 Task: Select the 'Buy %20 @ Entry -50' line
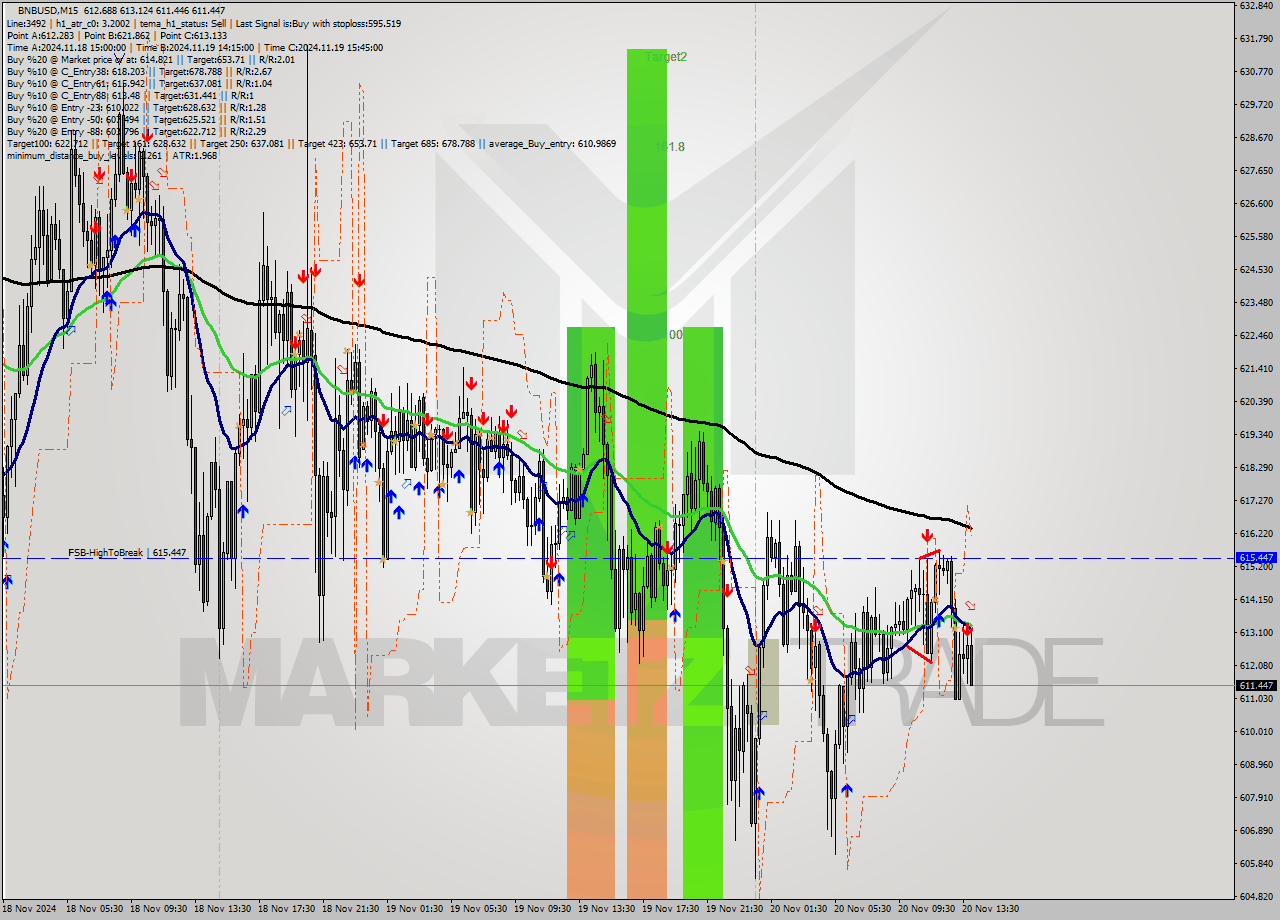coord(136,119)
